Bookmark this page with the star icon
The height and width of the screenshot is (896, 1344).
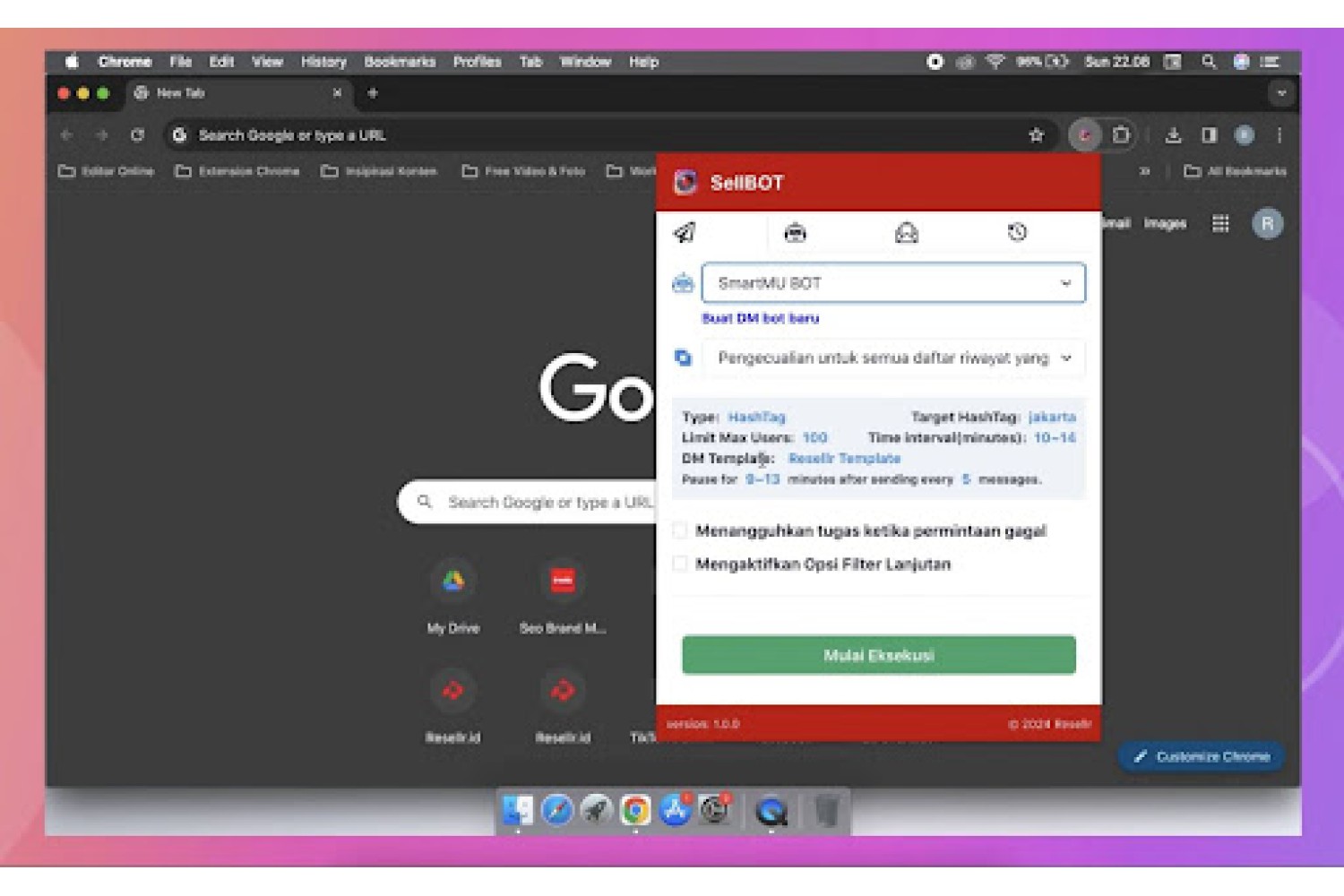[x=1037, y=135]
